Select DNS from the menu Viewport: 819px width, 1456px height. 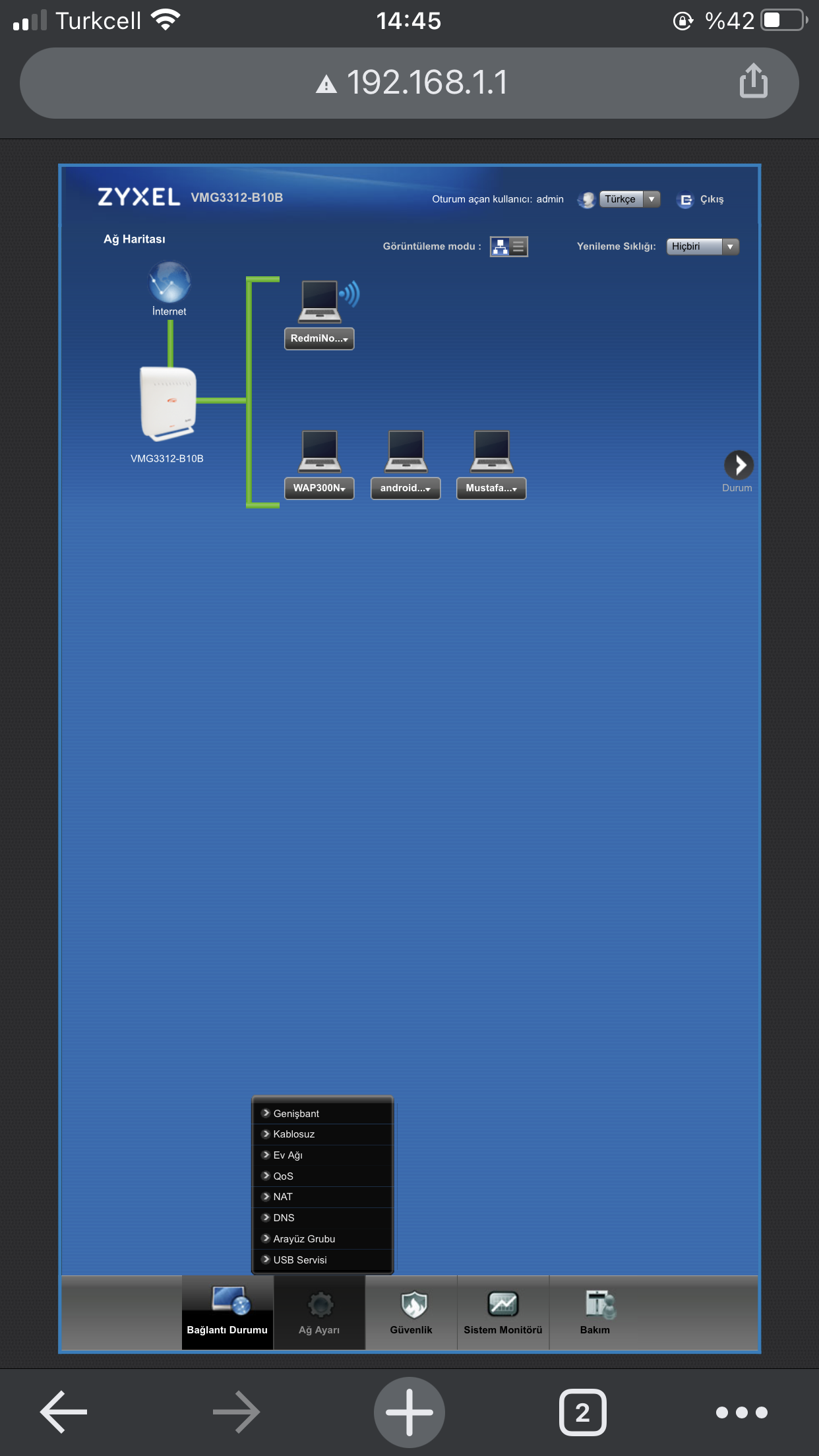[323, 1218]
